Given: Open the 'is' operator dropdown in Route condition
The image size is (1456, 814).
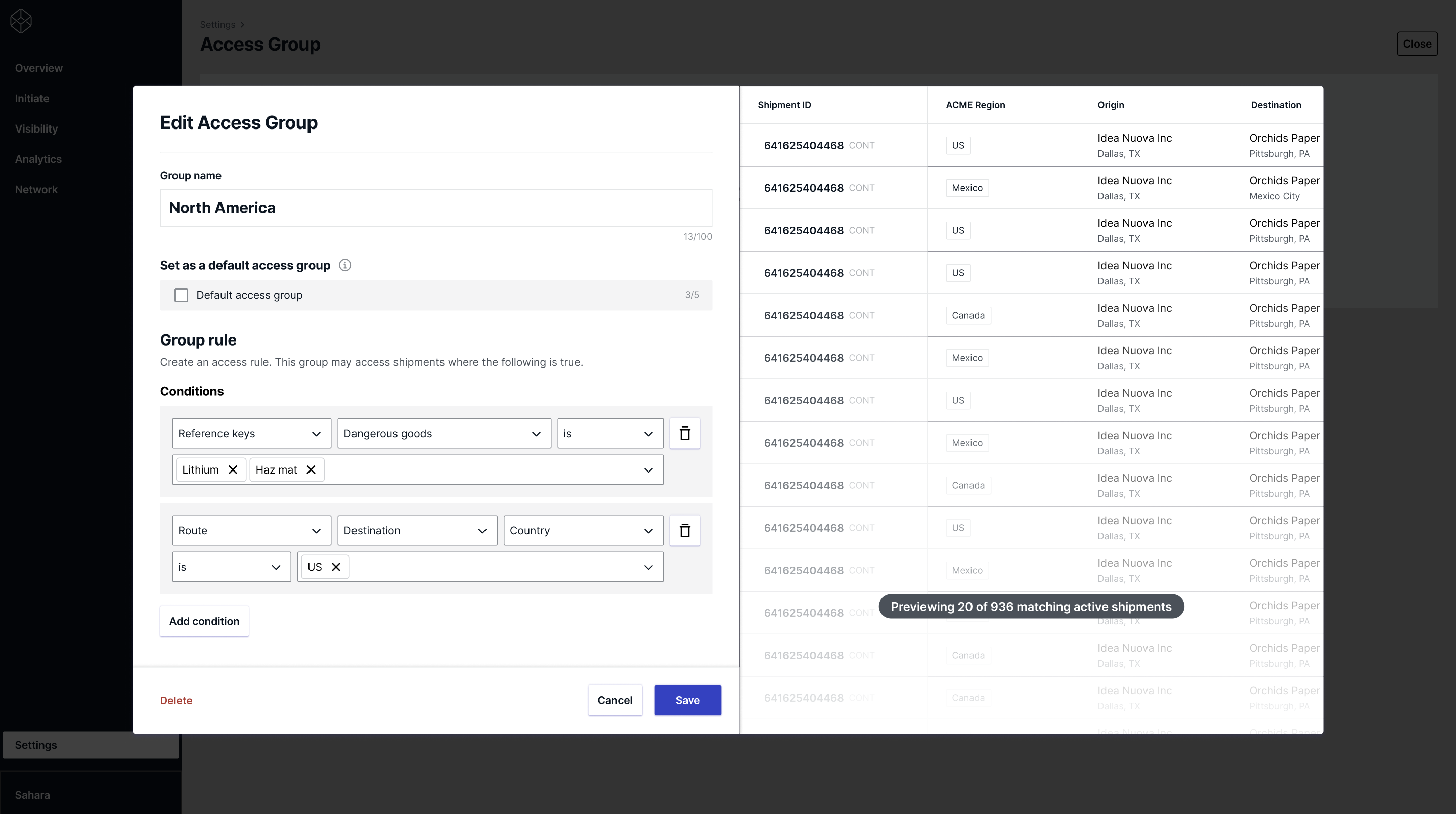Looking at the screenshot, I should point(232,567).
